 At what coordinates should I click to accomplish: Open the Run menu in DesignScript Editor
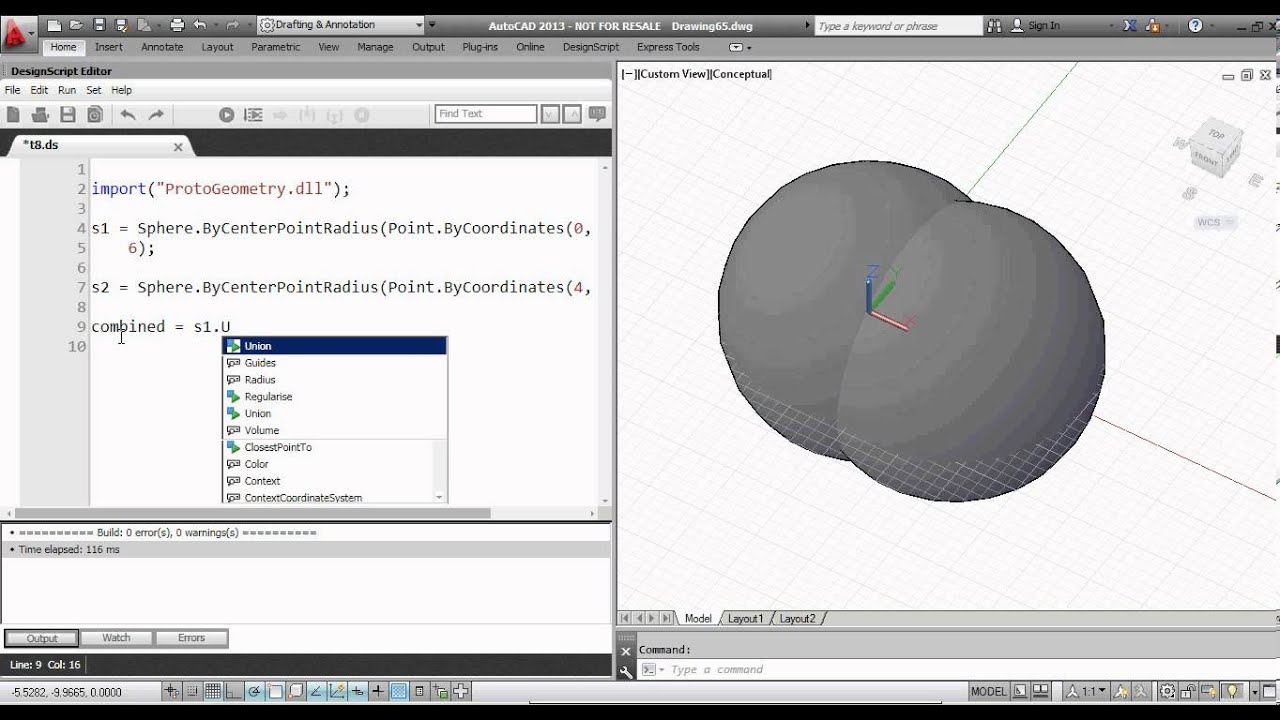[x=67, y=90]
